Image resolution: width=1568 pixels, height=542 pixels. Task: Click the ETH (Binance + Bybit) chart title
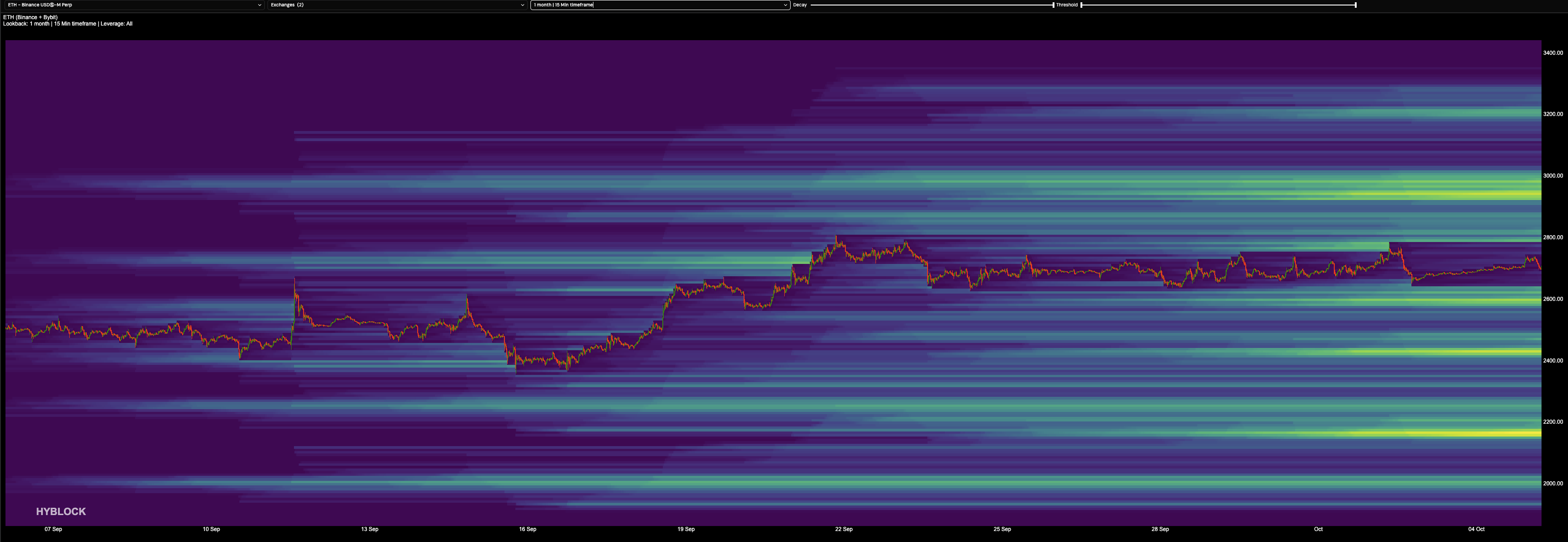[31, 17]
